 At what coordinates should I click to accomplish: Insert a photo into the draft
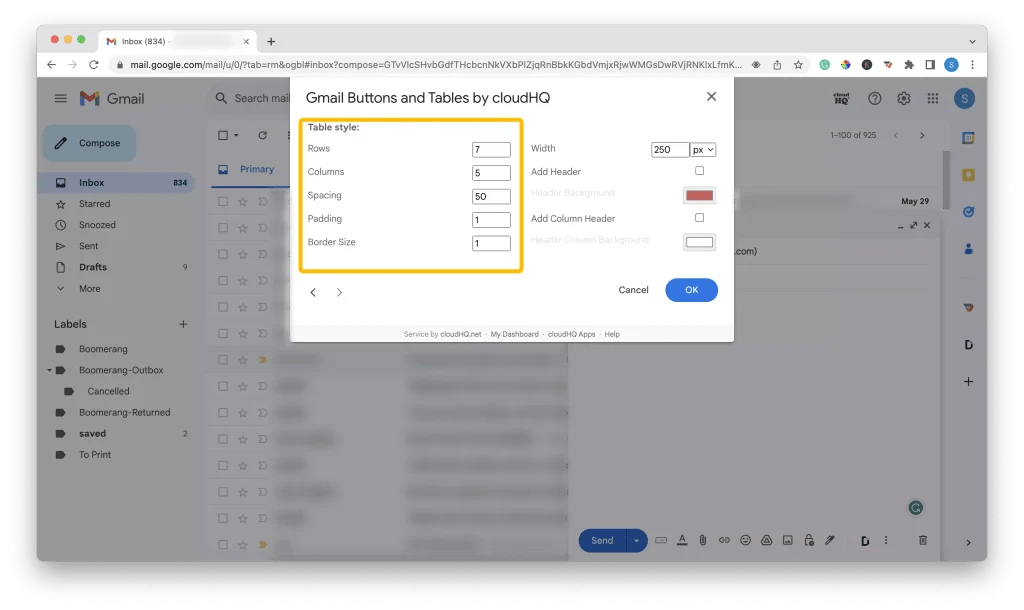tap(787, 540)
